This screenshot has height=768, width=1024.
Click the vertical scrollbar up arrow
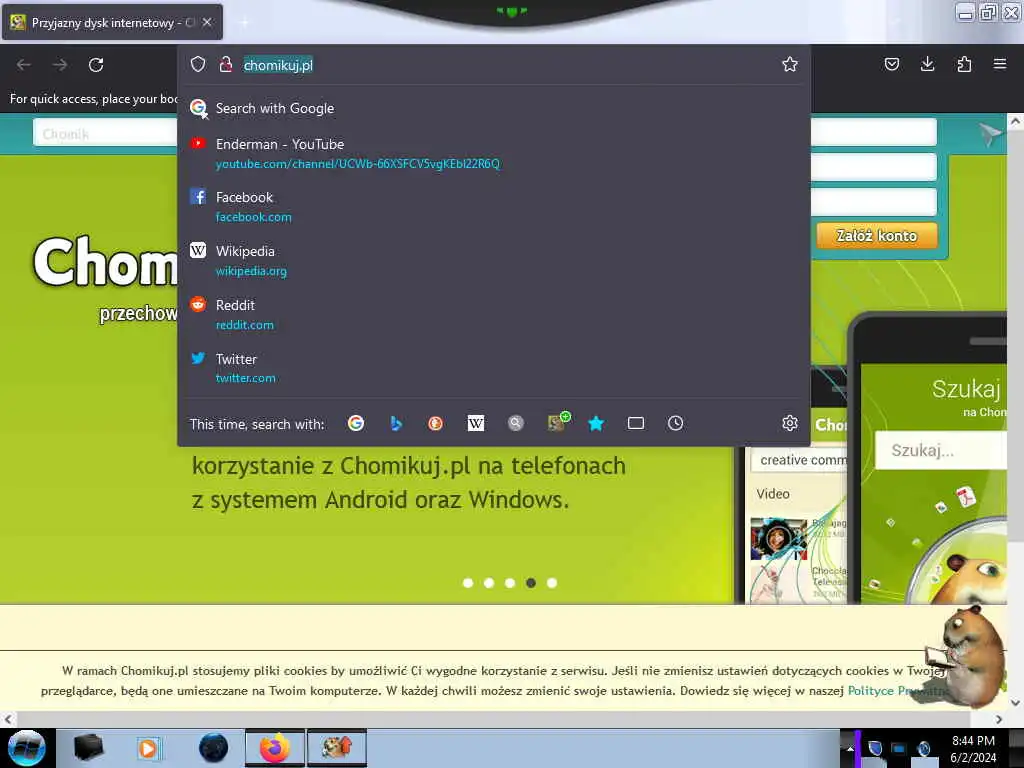(1015, 121)
